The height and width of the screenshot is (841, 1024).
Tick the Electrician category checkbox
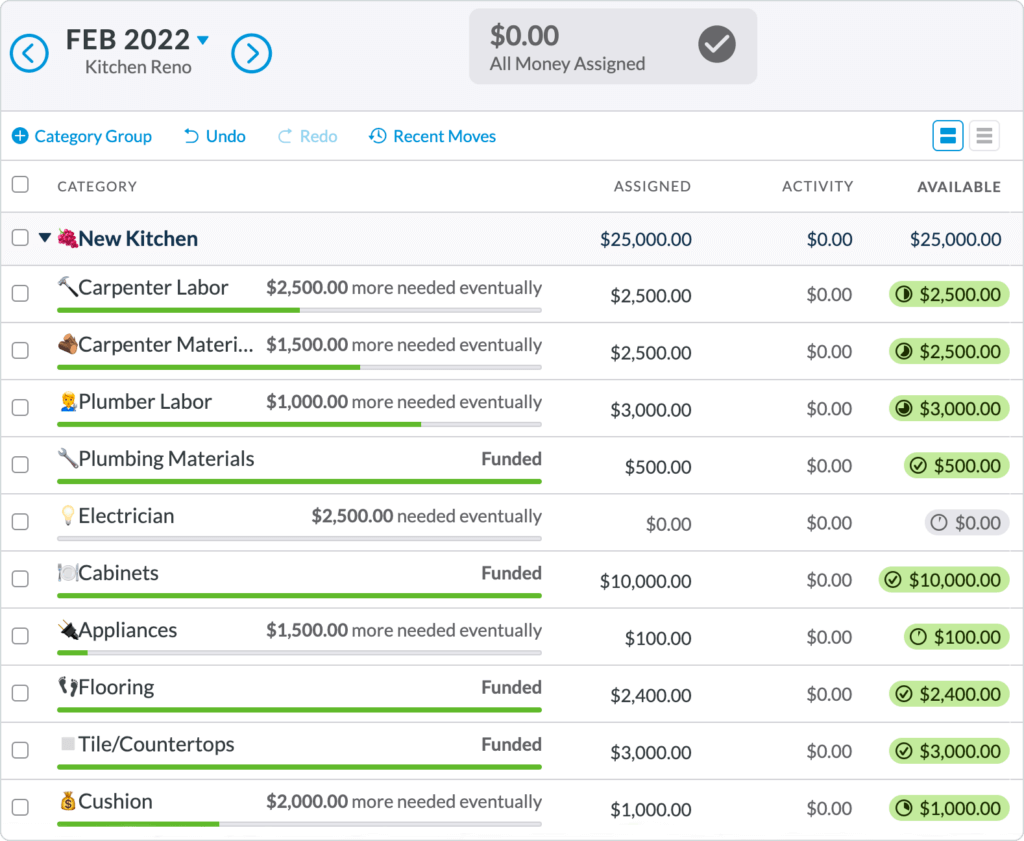20,522
